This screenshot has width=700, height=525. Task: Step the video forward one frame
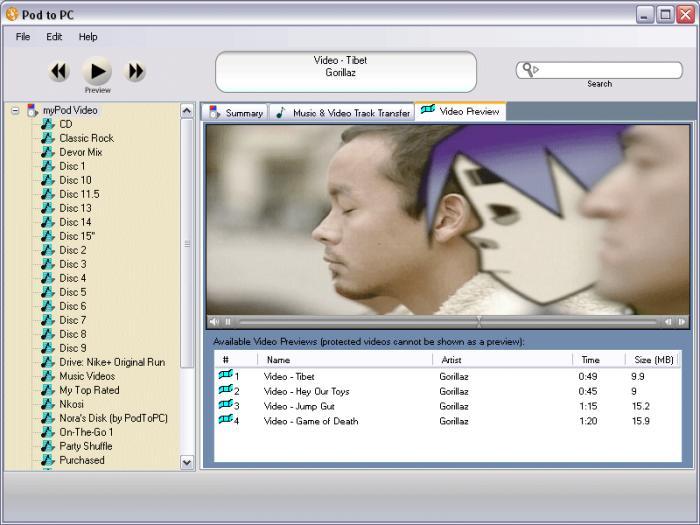(x=682, y=321)
